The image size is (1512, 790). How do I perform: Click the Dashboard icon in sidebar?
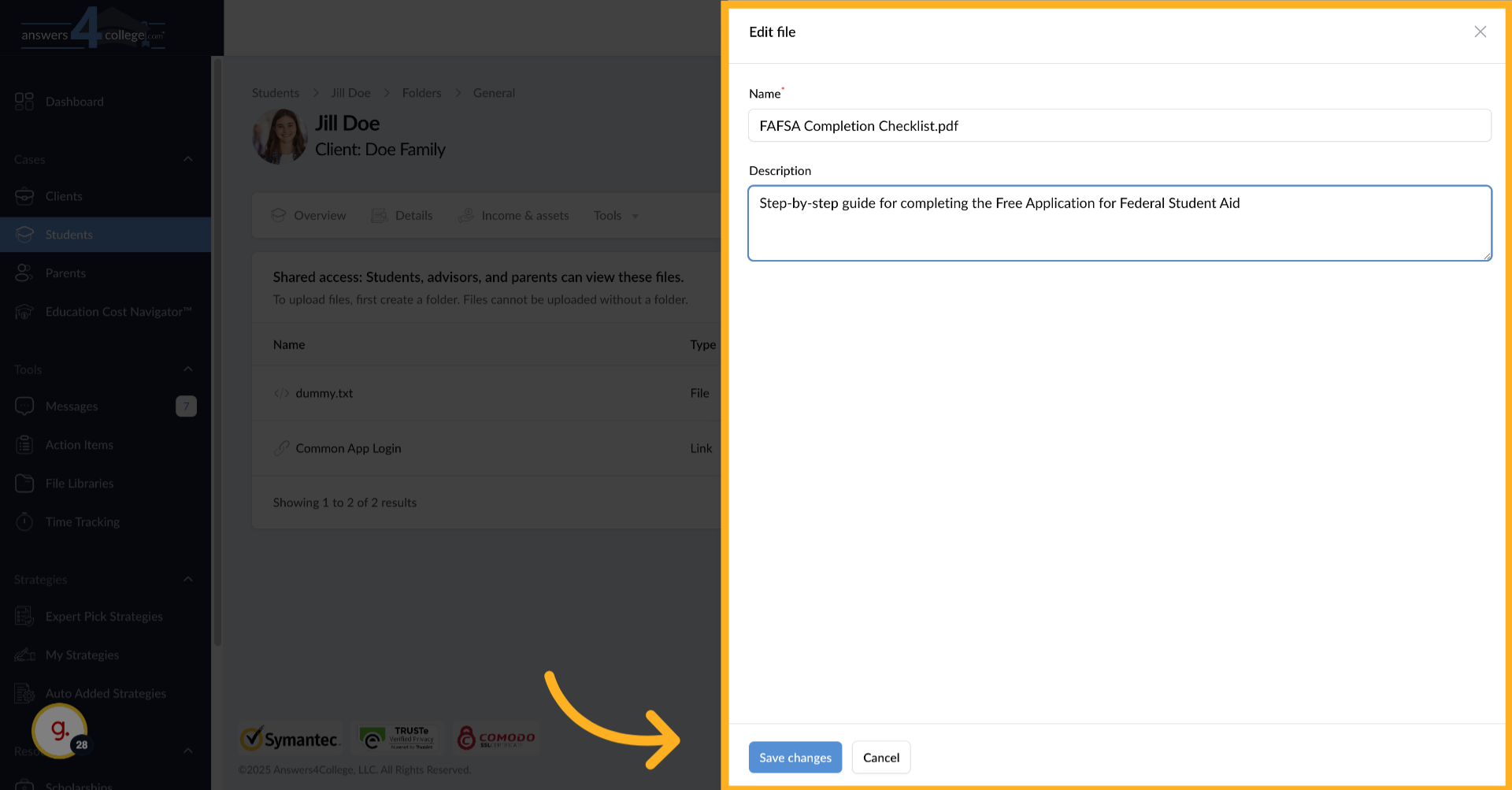click(x=24, y=102)
